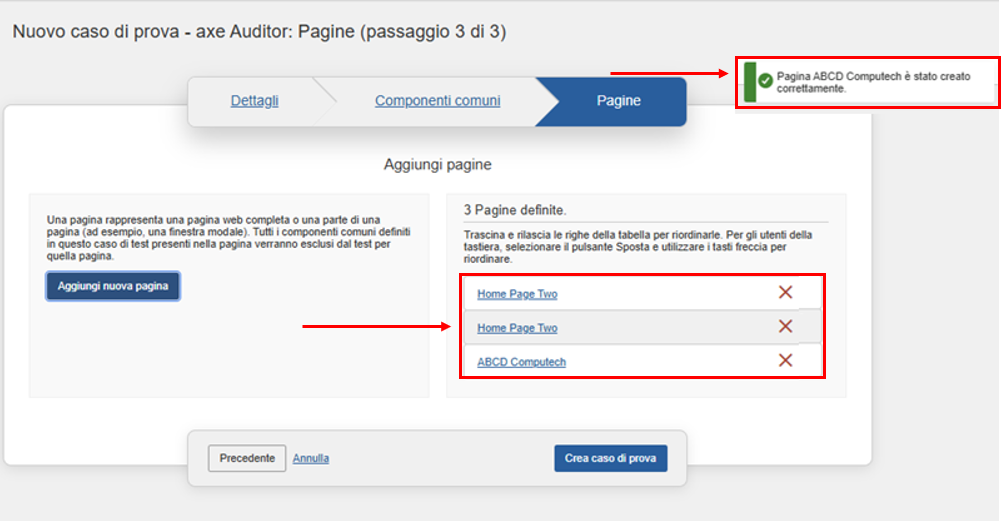The height and width of the screenshot is (522, 1002).
Task: Click the 3 Pagine definite label
Action: 515,210
